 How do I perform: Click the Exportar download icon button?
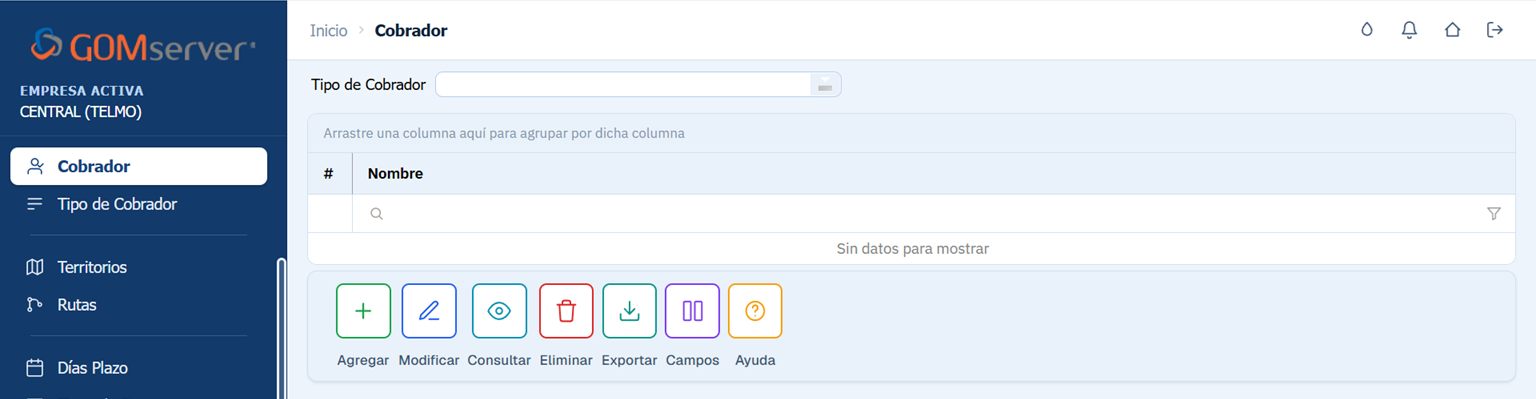tap(629, 311)
